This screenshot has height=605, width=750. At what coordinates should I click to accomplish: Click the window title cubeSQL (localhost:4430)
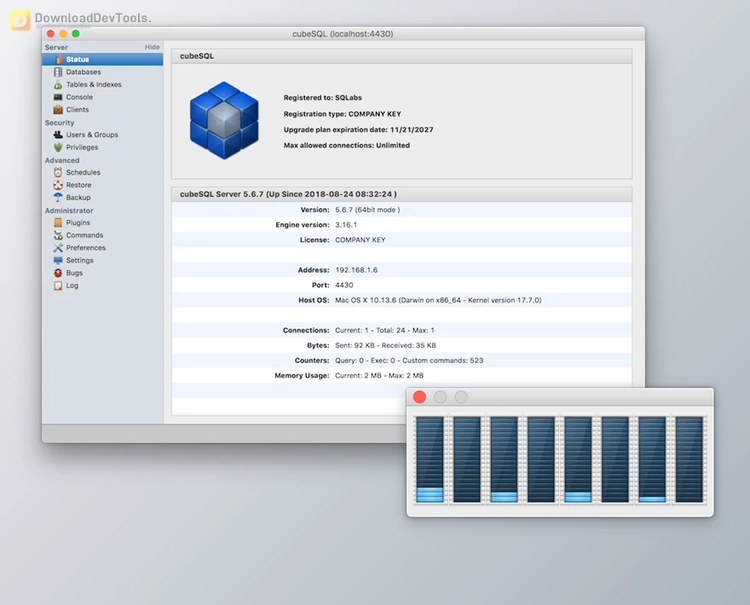[x=342, y=34]
